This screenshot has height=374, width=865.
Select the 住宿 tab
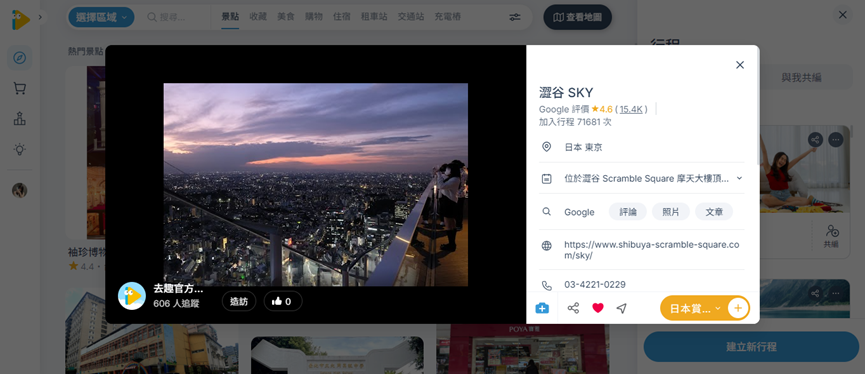point(342,17)
